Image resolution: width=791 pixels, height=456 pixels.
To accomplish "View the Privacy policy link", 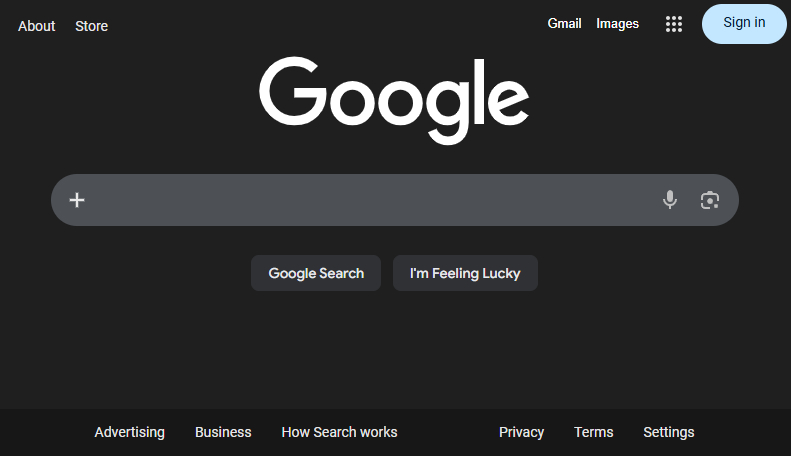I will [x=521, y=432].
